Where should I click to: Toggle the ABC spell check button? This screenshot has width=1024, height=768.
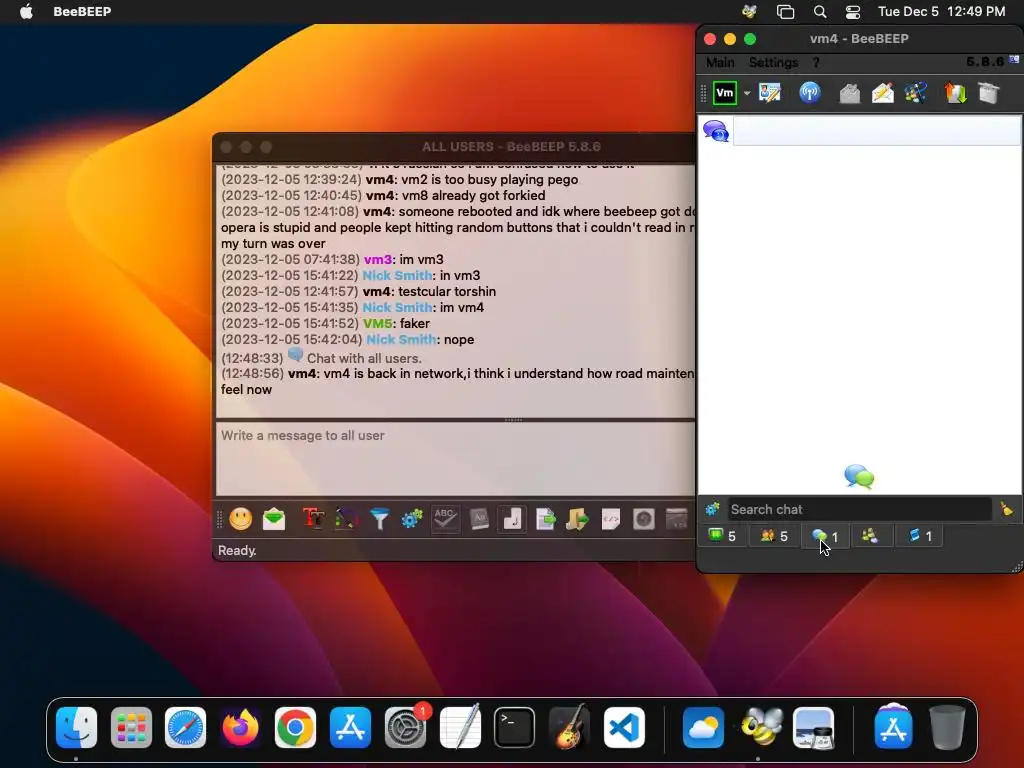tap(445, 519)
